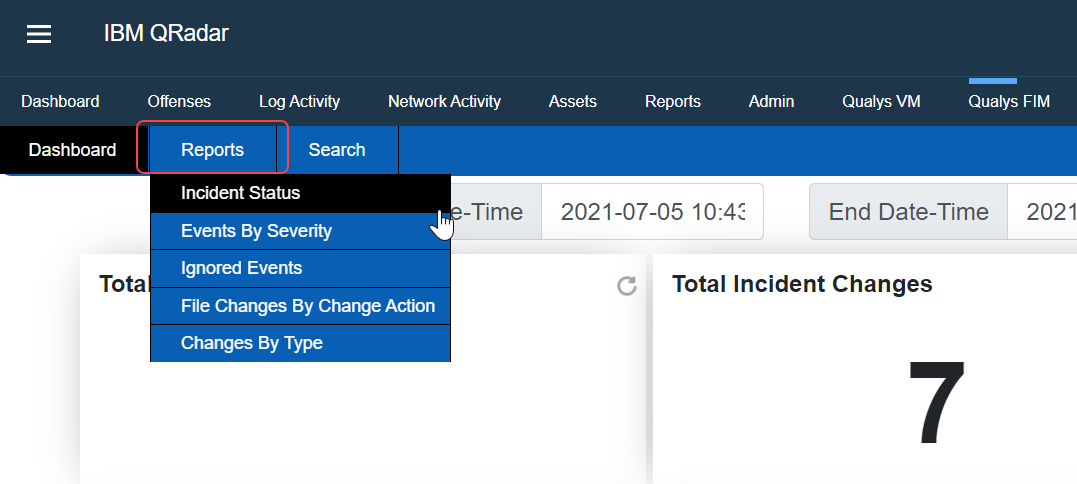Go to the Admin tab

[771, 102]
